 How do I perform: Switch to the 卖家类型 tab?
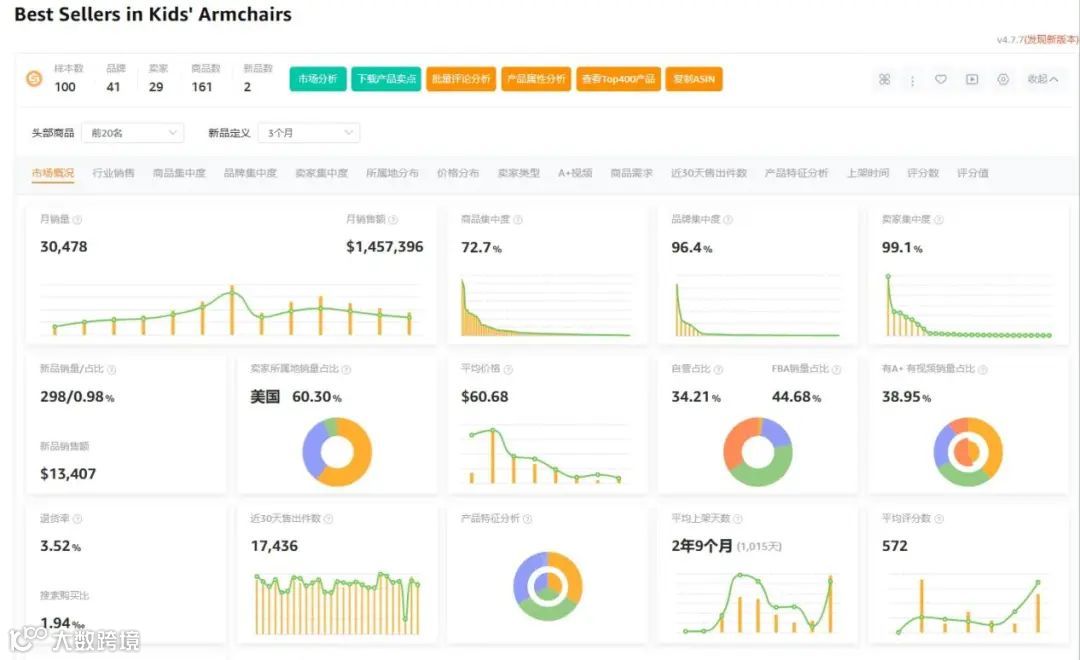(519, 173)
